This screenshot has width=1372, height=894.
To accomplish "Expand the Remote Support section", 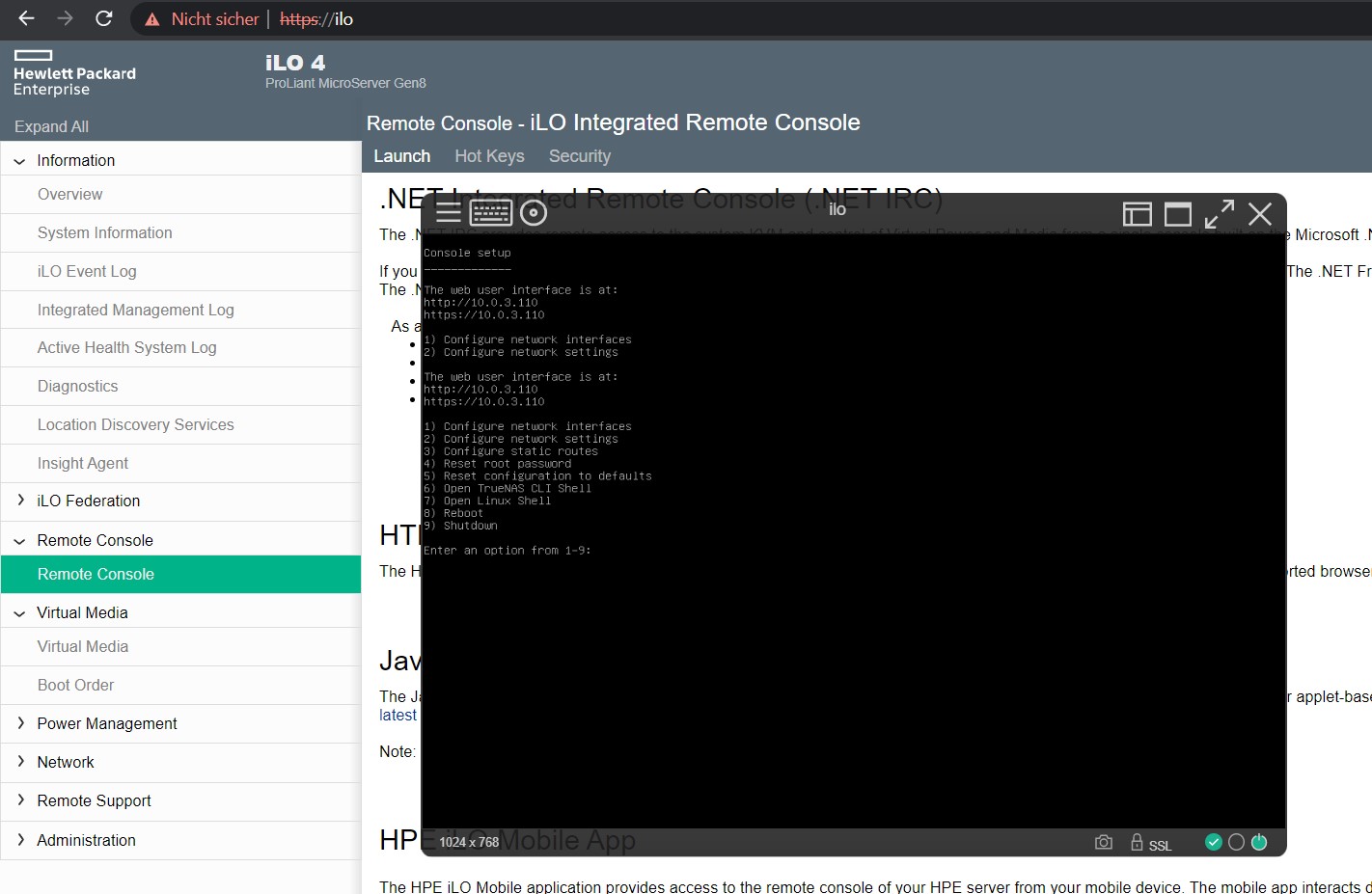I will (x=20, y=800).
